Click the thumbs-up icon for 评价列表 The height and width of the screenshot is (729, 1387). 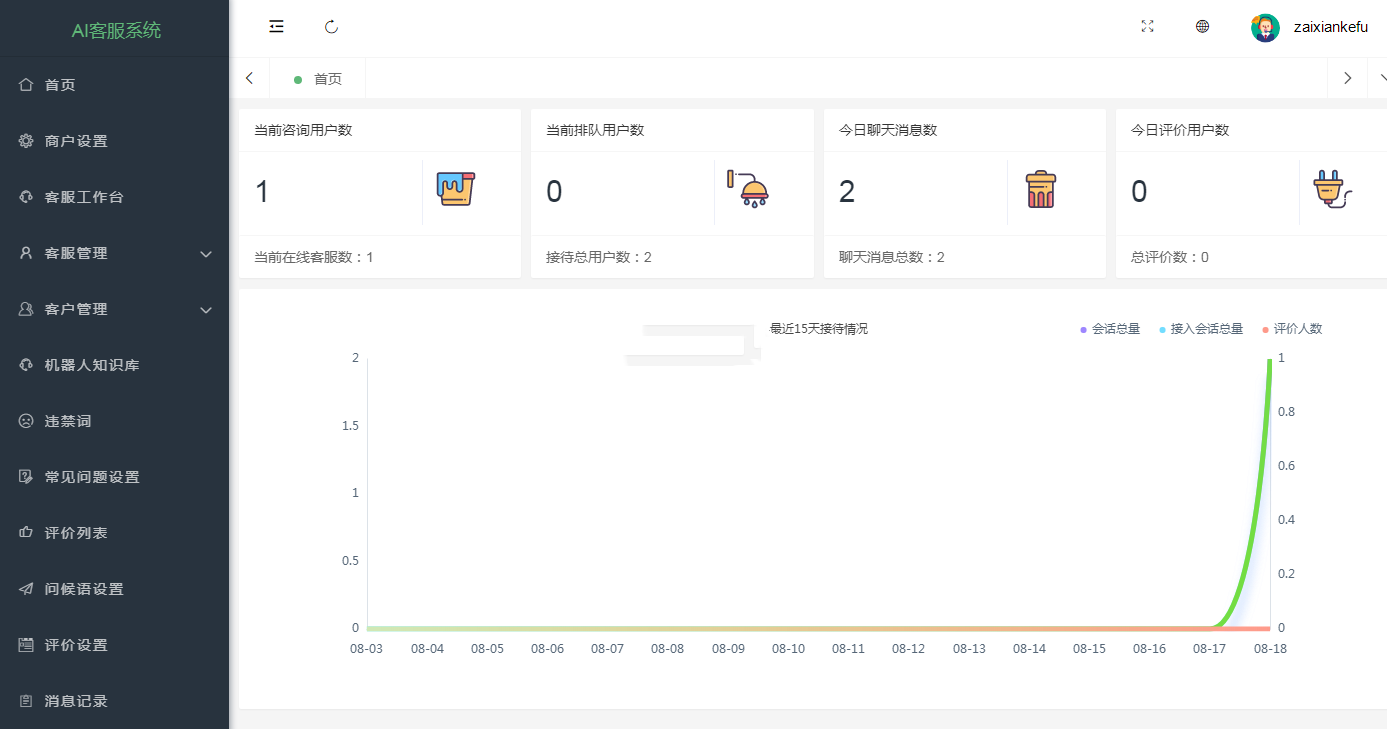pos(26,533)
